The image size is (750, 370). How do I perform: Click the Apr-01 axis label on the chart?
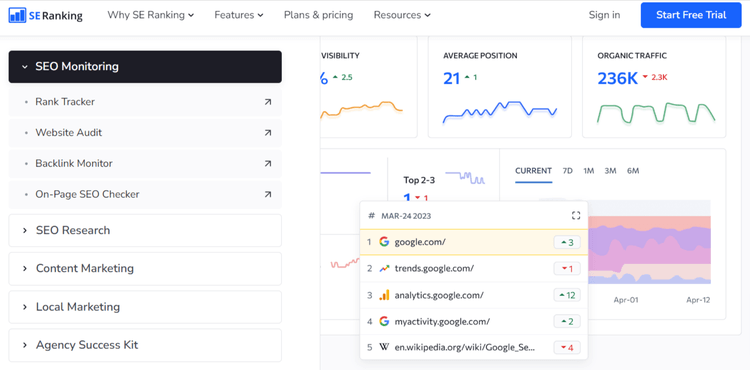point(626,300)
